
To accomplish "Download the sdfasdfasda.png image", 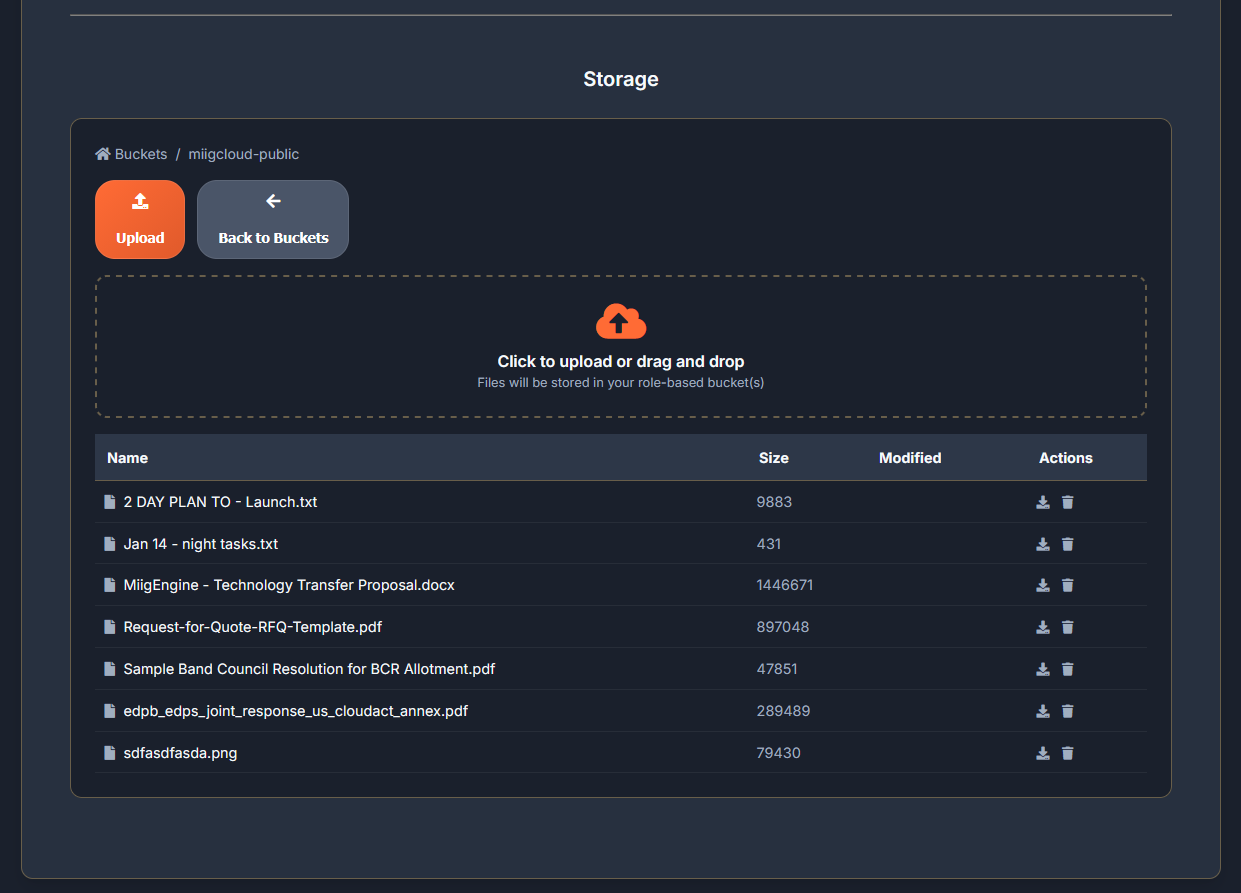I will pos(1043,753).
